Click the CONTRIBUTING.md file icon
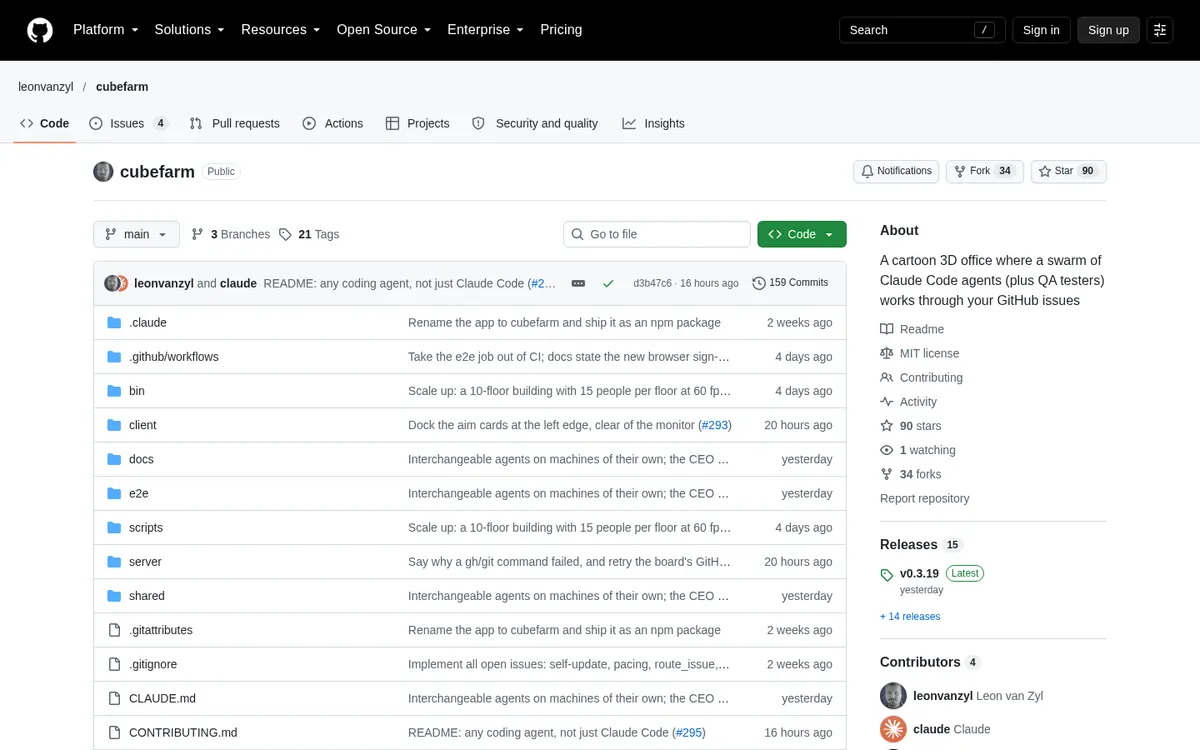The width and height of the screenshot is (1200, 750). [114, 733]
